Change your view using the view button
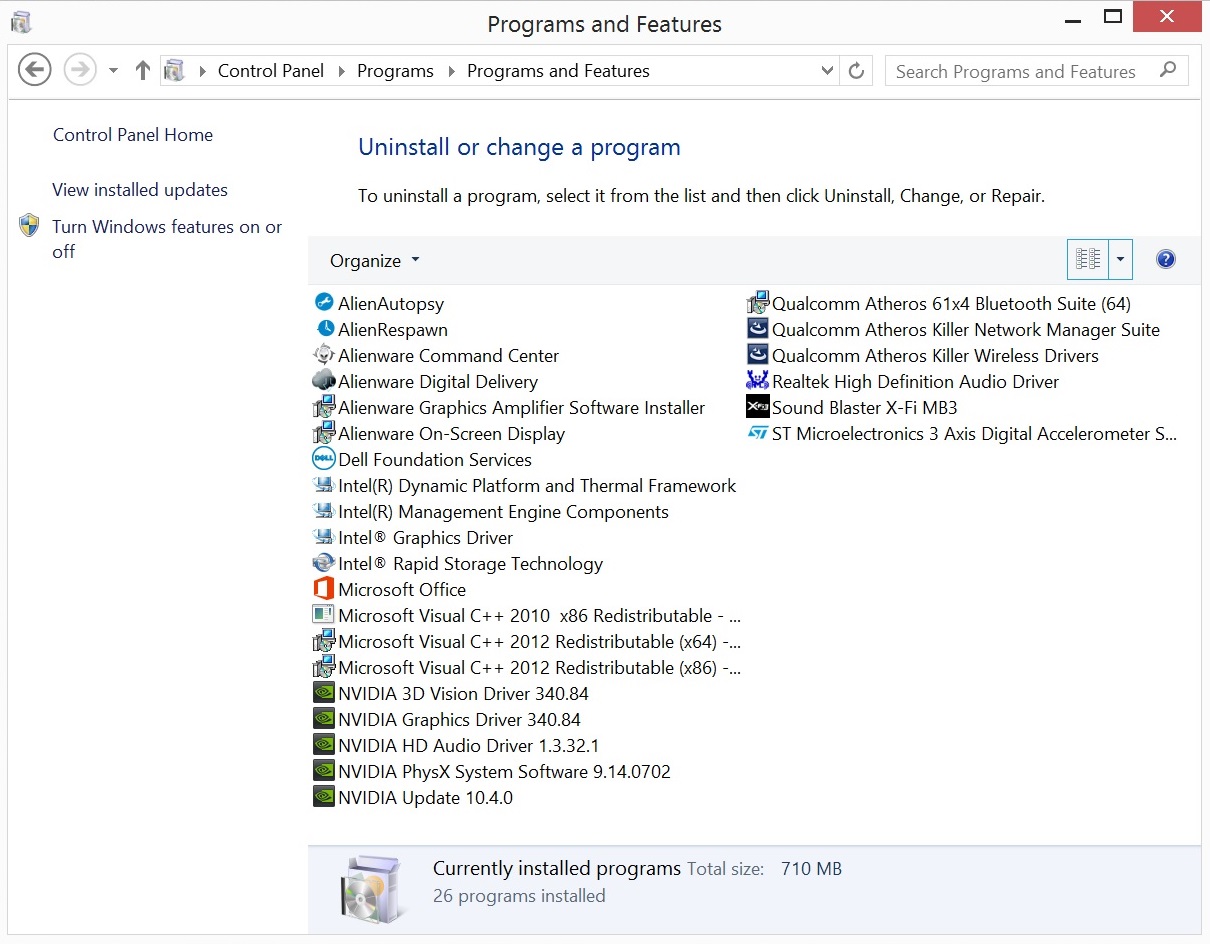The image size is (1210, 944). pyautogui.click(x=1088, y=260)
